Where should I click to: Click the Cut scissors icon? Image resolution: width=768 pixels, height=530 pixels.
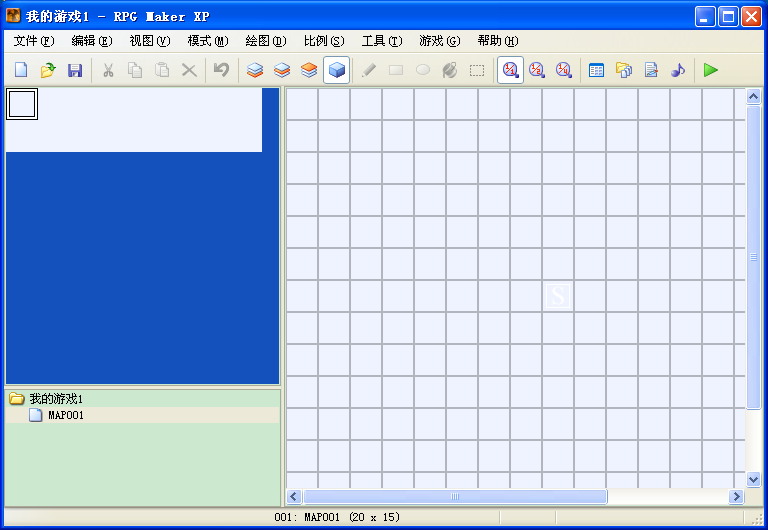(108, 70)
